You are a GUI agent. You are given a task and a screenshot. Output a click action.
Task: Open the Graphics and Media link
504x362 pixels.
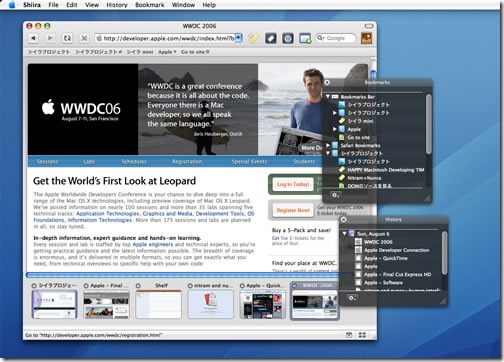[x=167, y=214]
